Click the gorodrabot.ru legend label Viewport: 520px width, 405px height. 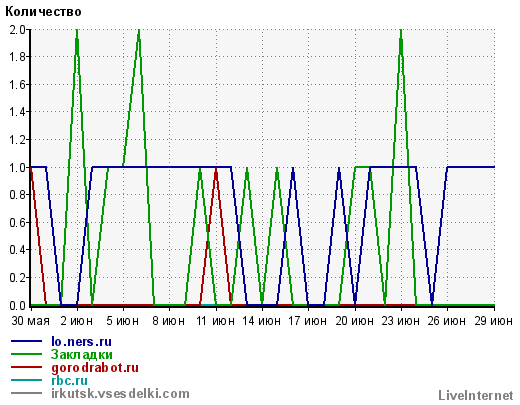click(95, 368)
